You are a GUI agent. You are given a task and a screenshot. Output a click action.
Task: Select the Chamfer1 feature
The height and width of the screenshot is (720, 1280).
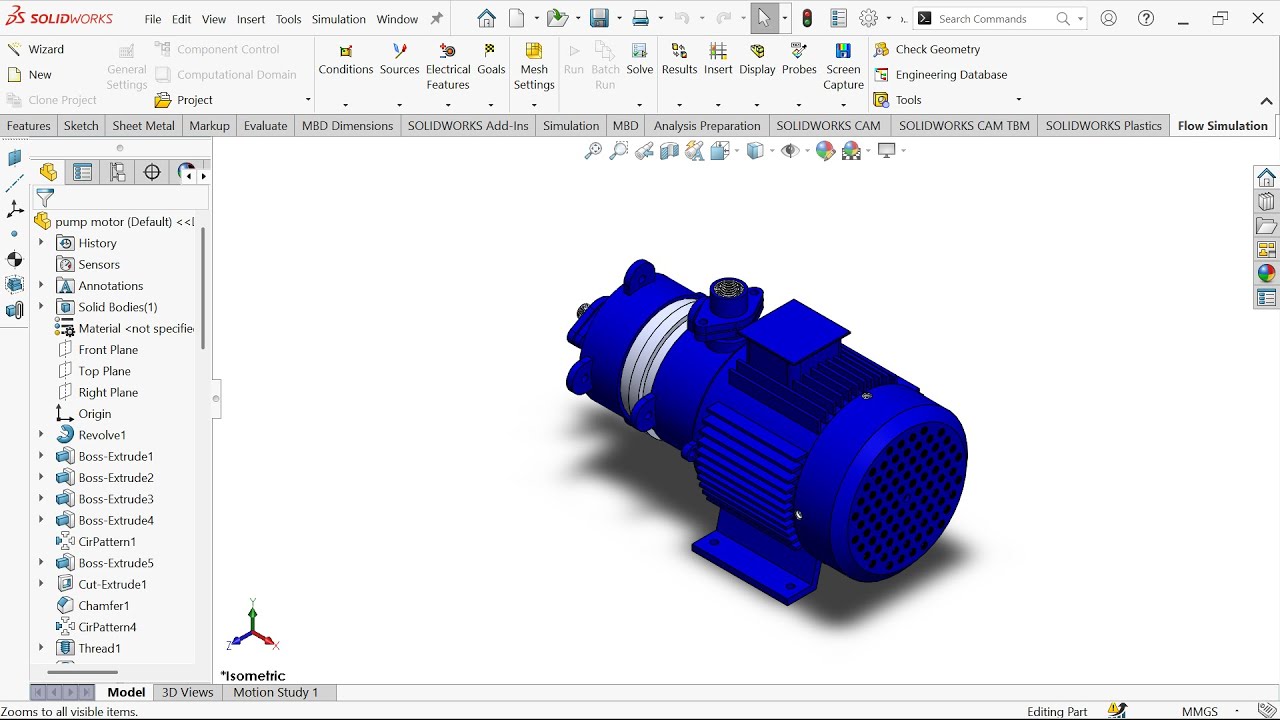pos(104,606)
